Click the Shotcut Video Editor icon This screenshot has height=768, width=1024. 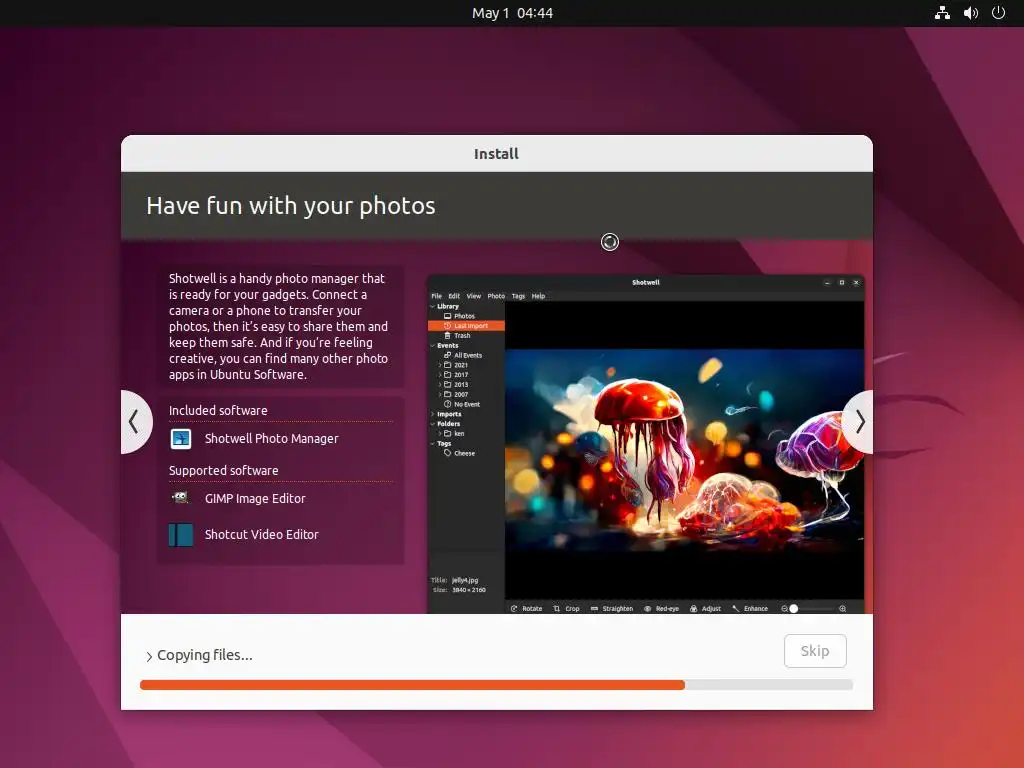pyautogui.click(x=181, y=535)
